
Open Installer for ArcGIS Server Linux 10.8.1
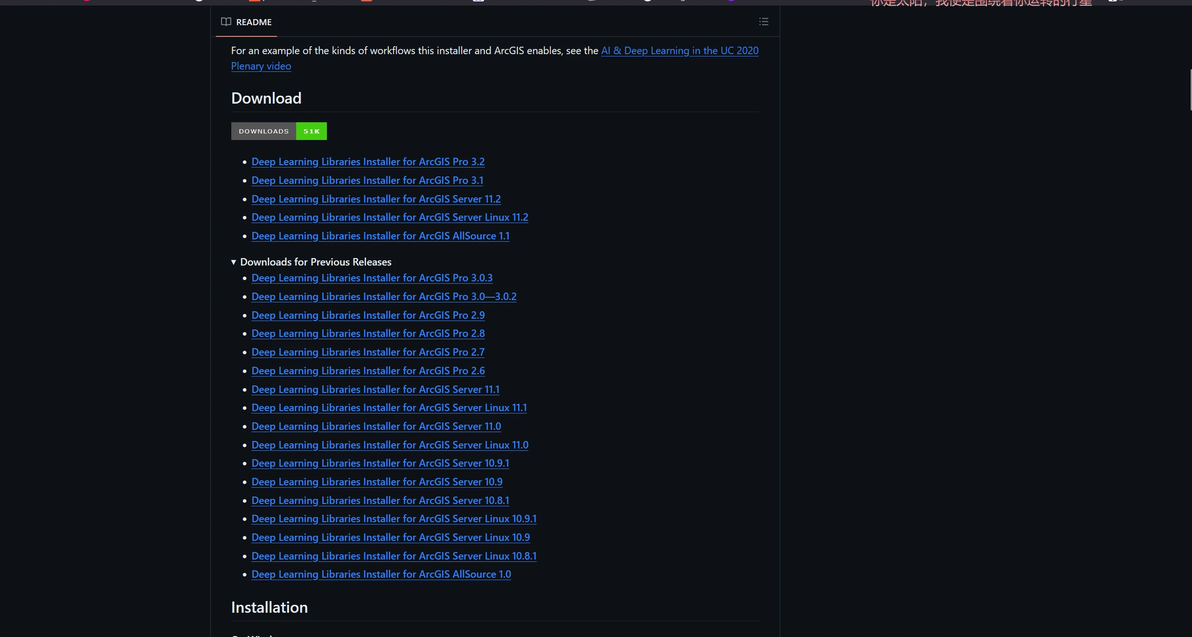coord(394,556)
